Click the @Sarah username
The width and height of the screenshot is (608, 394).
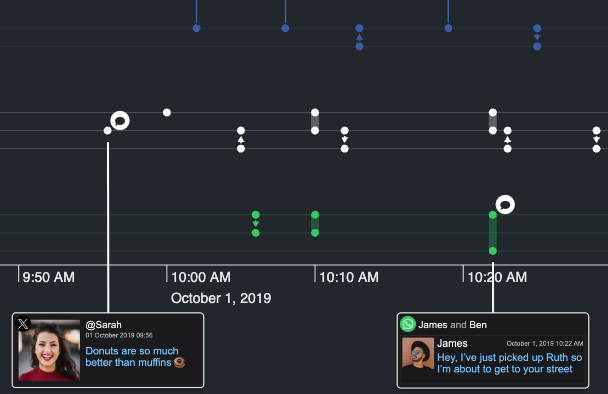(x=104, y=325)
